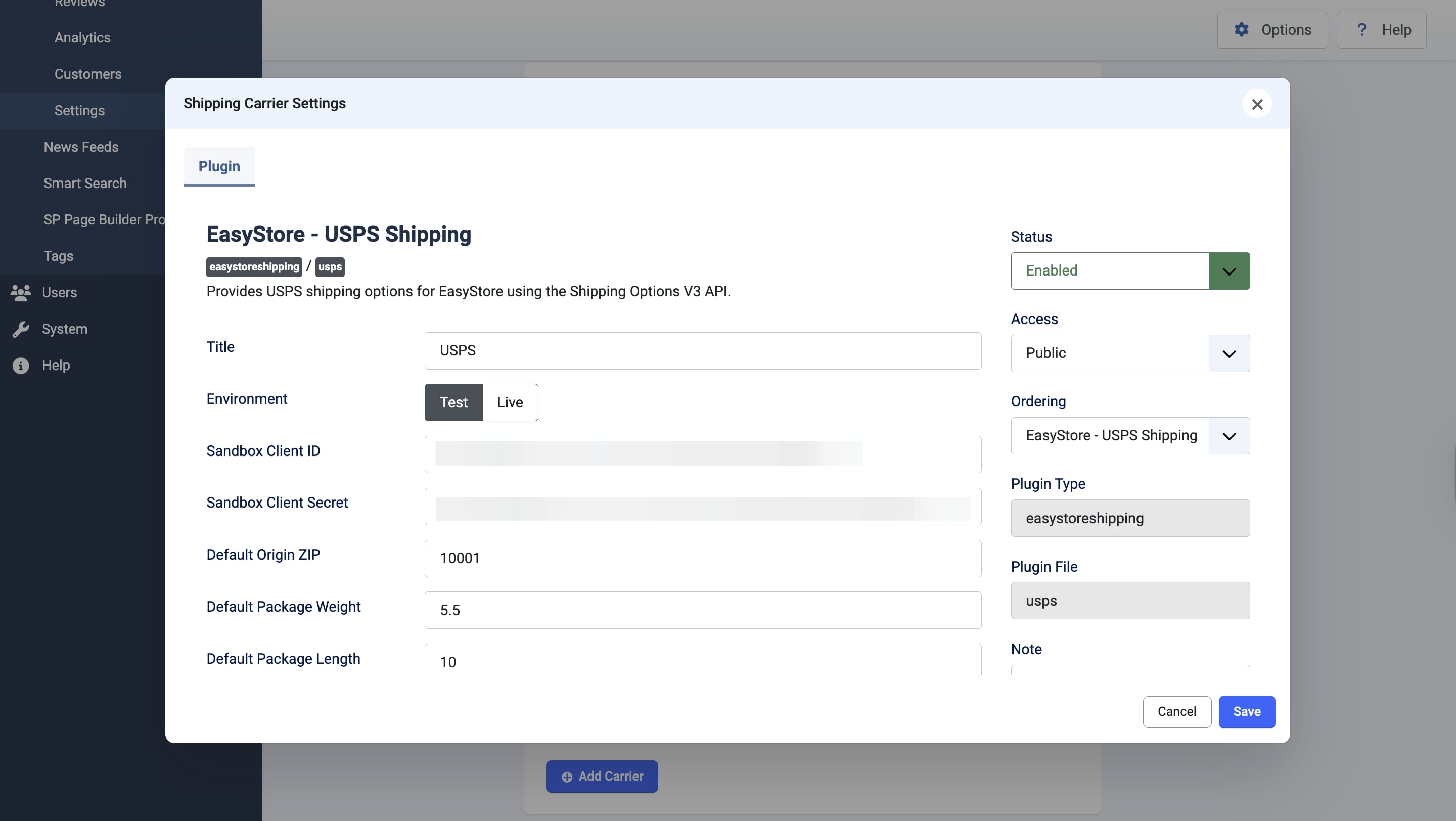Screen dimensions: 1456x821
Task: Open Help via the question mark icon
Action: tap(1362, 30)
